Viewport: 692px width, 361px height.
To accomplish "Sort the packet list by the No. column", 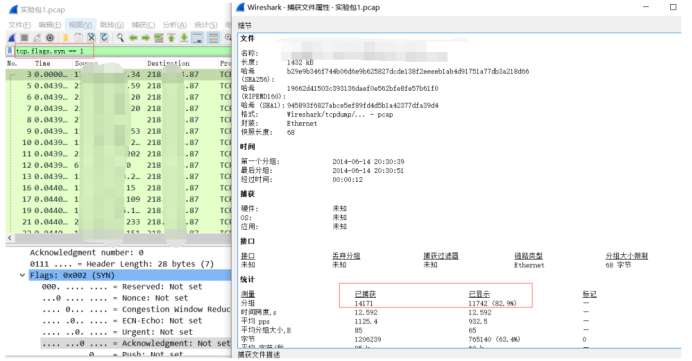I will click(x=12, y=63).
